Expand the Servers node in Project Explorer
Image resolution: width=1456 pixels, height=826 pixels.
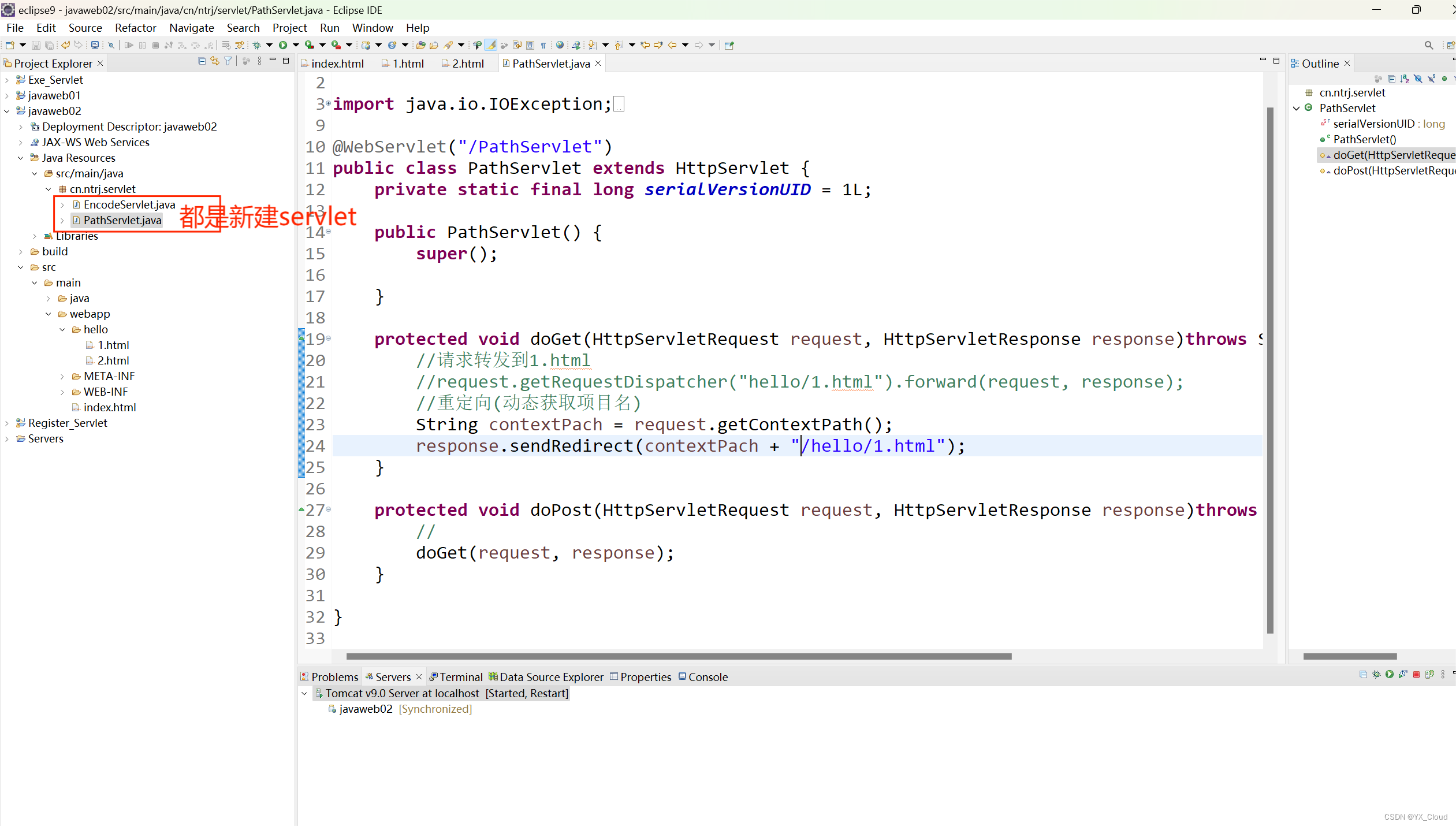coord(6,438)
